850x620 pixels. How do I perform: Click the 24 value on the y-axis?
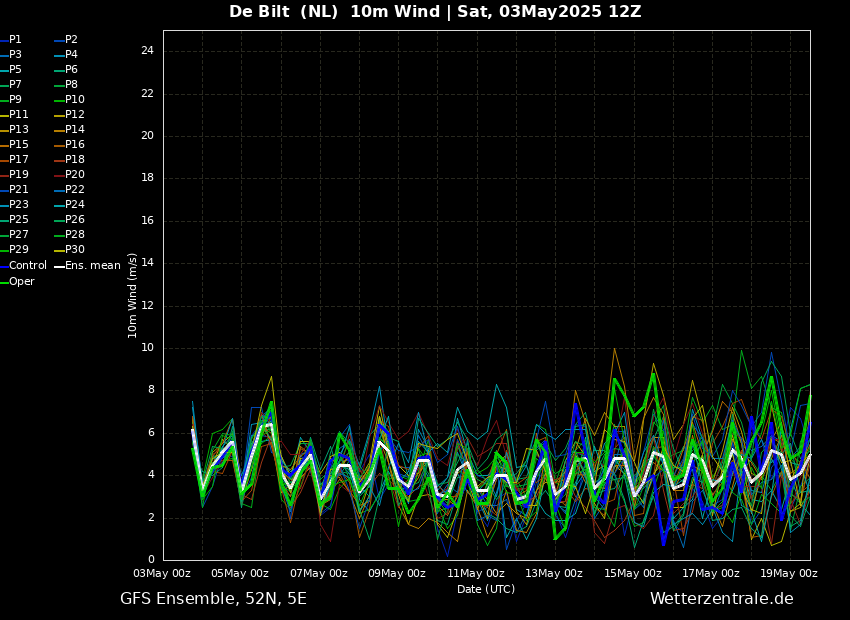(147, 51)
